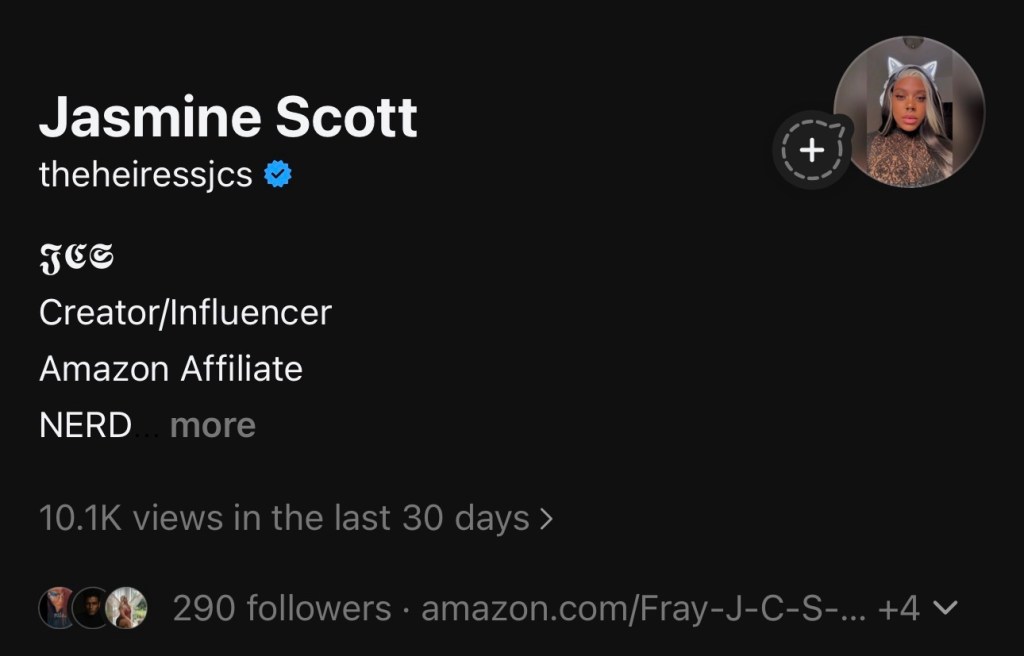Open the 10.1K views insights text

pyautogui.click(x=284, y=518)
